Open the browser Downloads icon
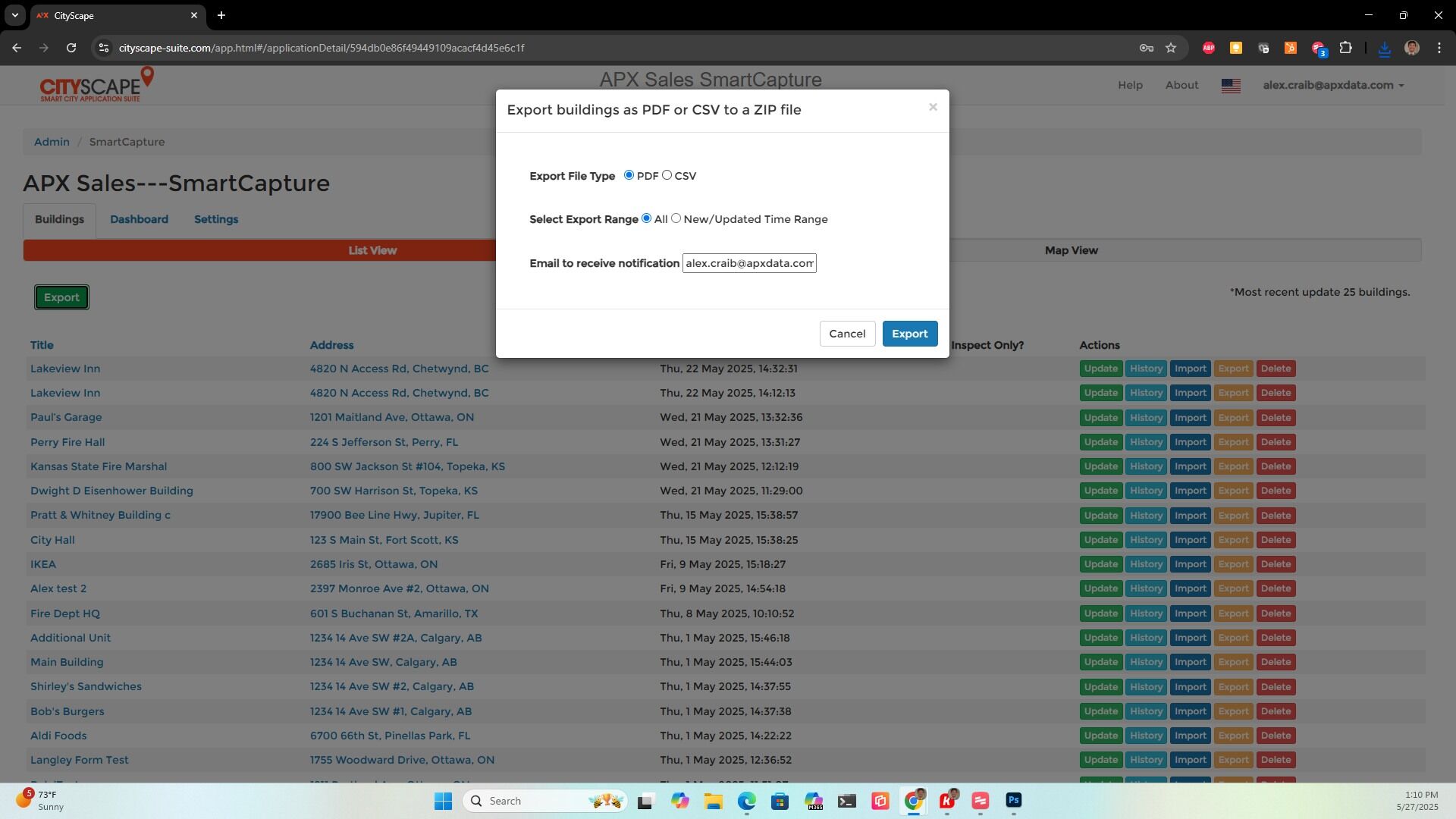 [1385, 48]
